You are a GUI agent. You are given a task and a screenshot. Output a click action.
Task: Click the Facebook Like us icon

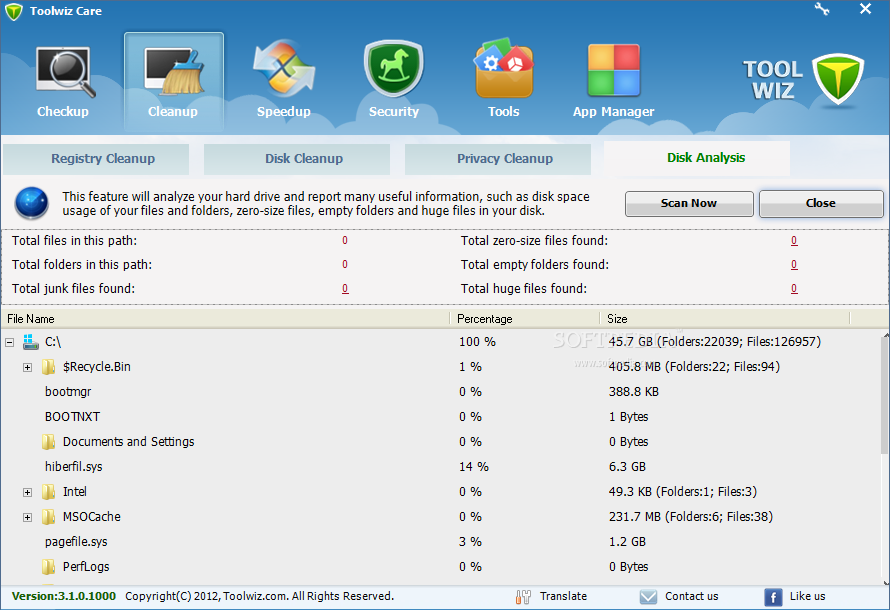[773, 597]
